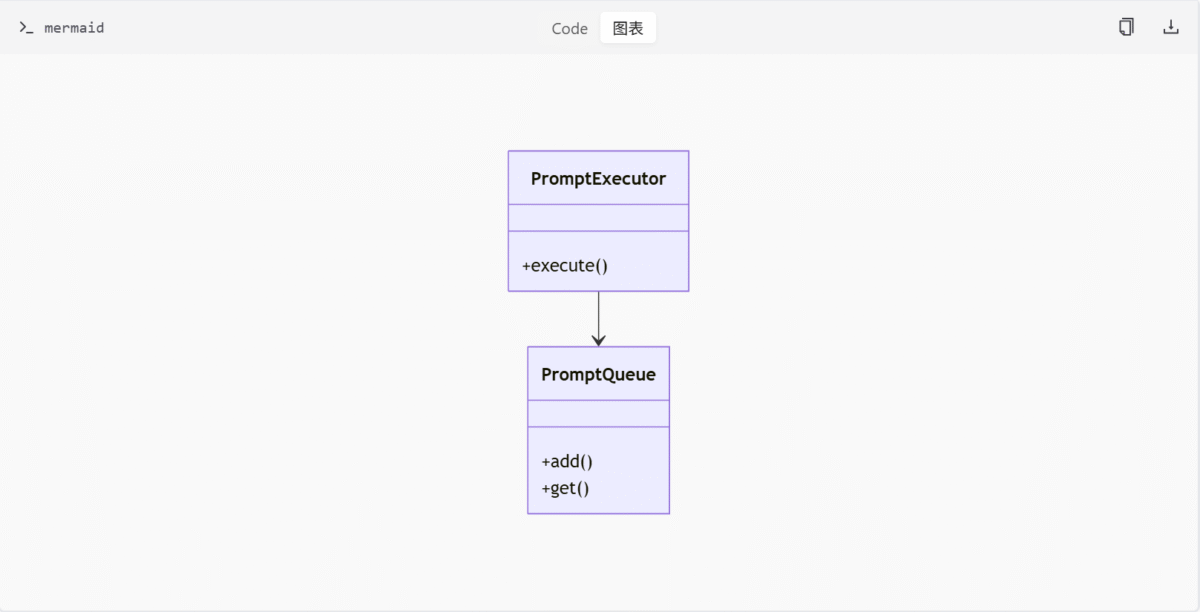Click PromptQueue's empty attributes compartment
Viewport: 1200px width, 612px height.
(x=598, y=414)
